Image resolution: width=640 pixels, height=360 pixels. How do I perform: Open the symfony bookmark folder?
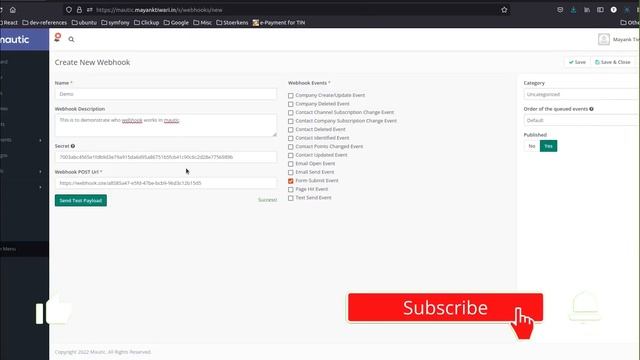coord(115,22)
